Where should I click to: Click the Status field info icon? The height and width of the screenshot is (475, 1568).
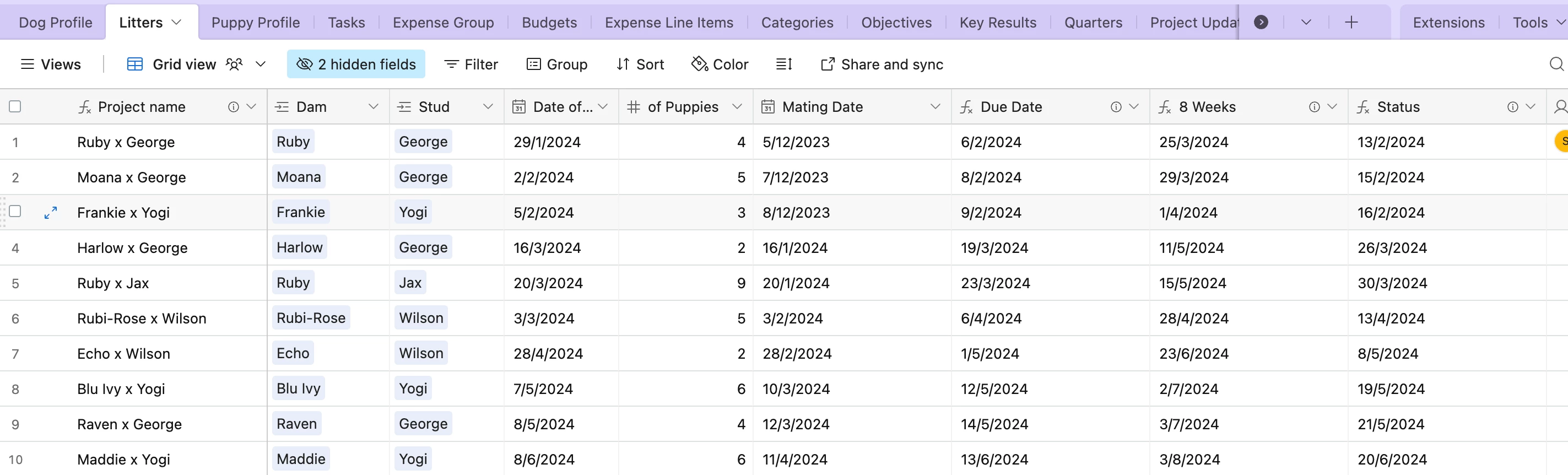(x=1512, y=107)
